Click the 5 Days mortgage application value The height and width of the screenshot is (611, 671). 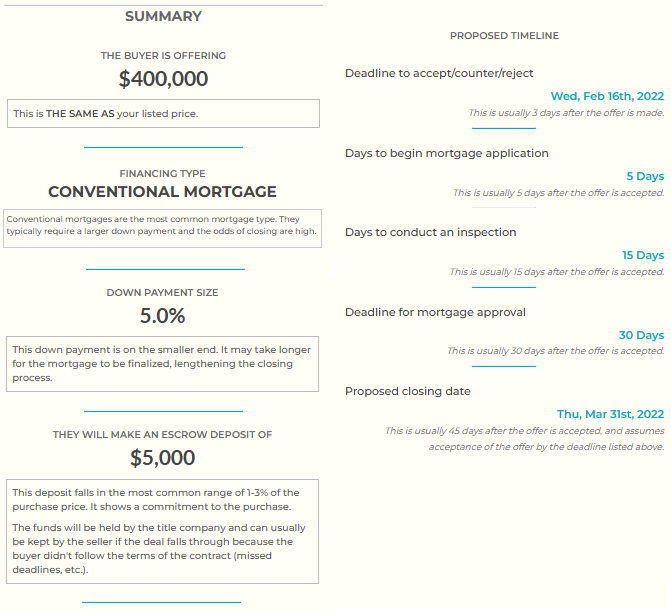click(x=645, y=176)
